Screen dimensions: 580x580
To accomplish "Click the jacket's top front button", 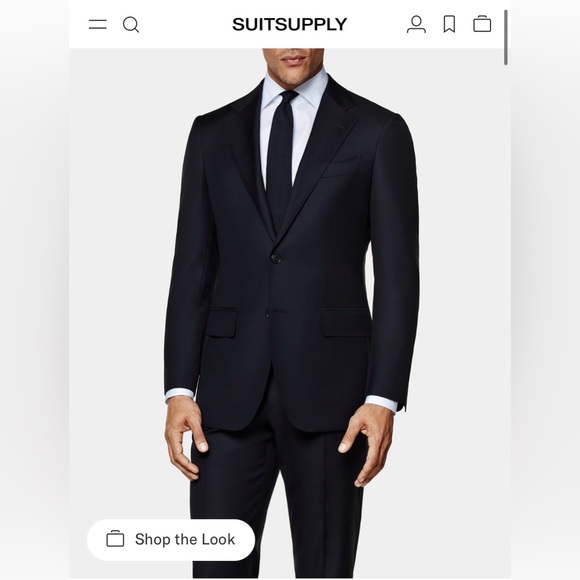I will point(276,258).
